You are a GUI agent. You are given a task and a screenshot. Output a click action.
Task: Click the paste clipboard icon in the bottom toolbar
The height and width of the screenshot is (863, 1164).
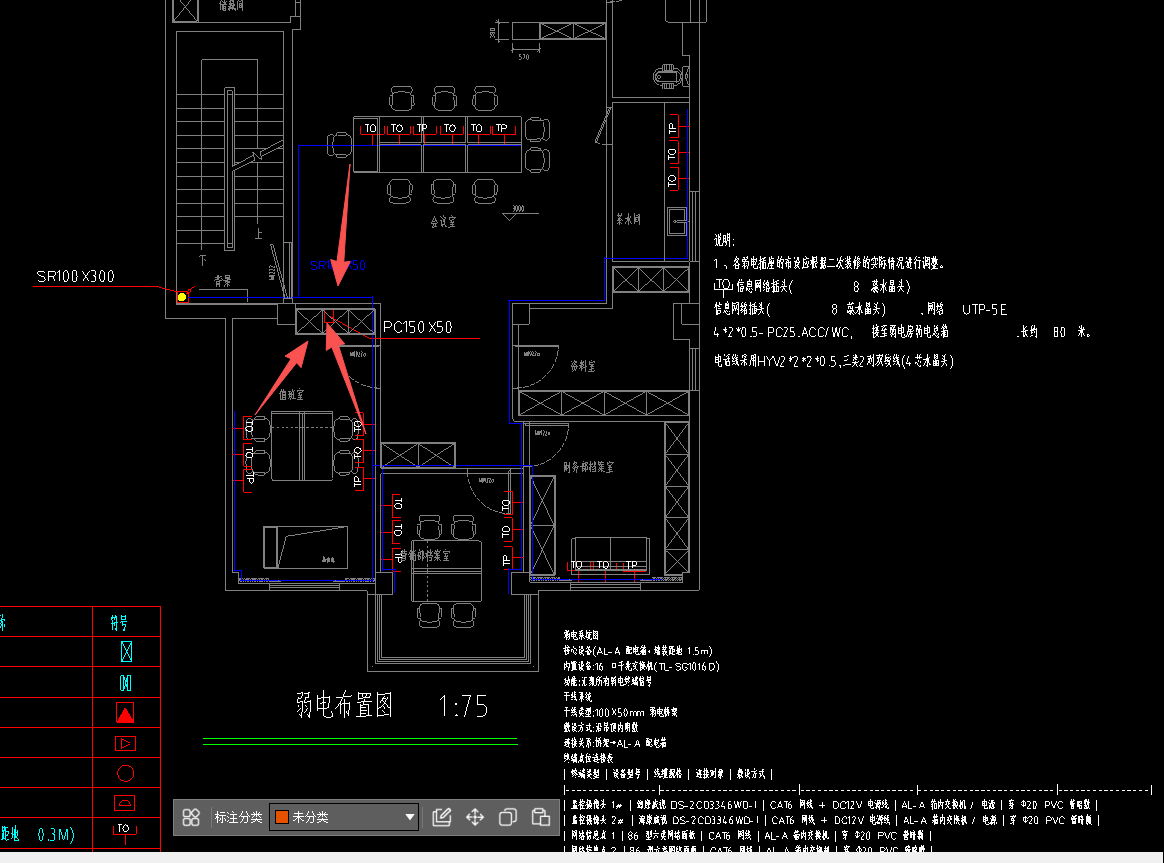[x=541, y=817]
